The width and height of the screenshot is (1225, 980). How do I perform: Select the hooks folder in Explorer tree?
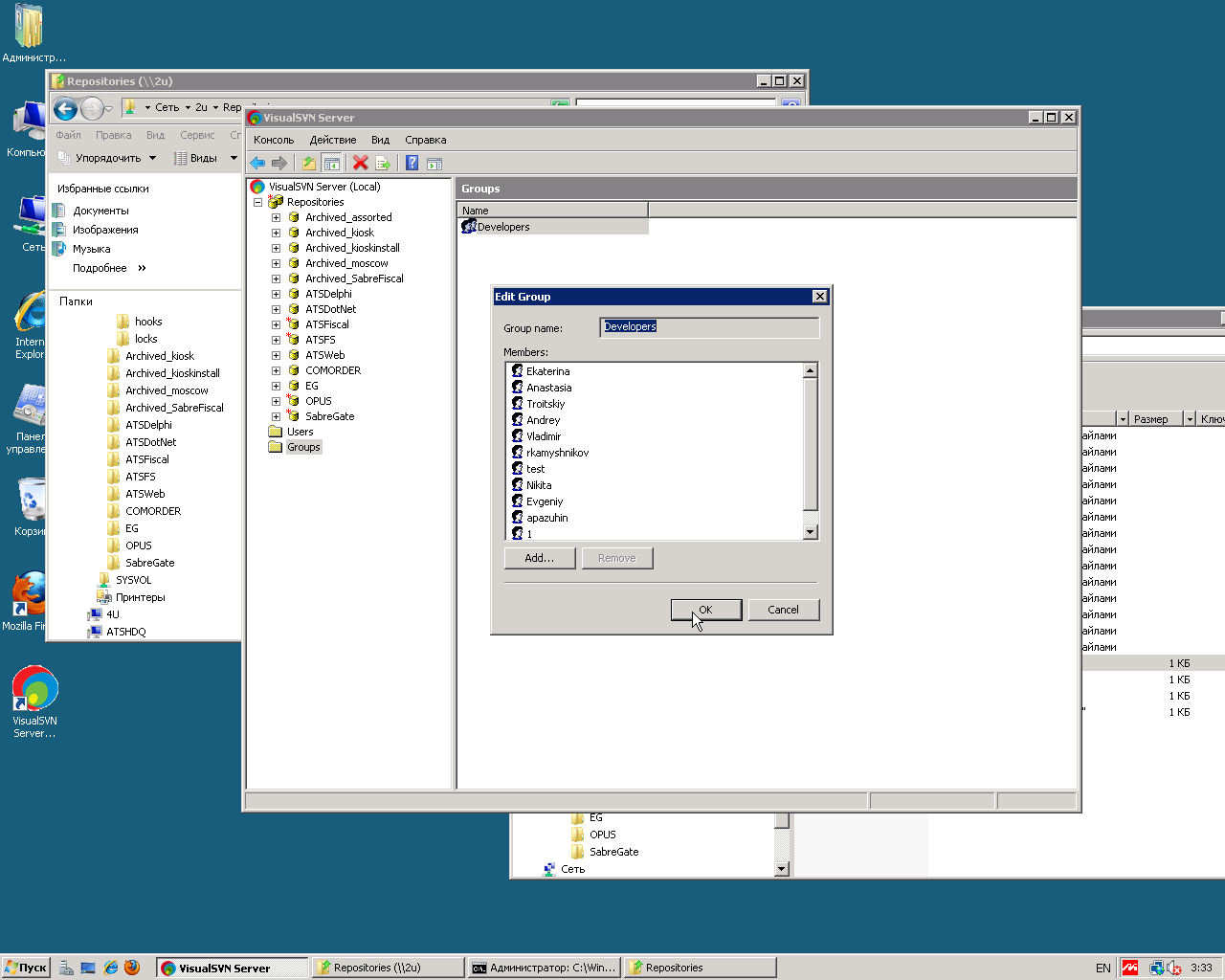coord(148,322)
